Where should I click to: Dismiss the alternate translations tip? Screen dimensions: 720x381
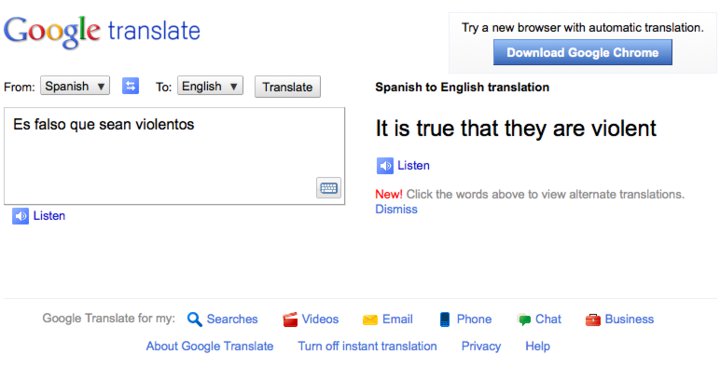tap(396, 209)
